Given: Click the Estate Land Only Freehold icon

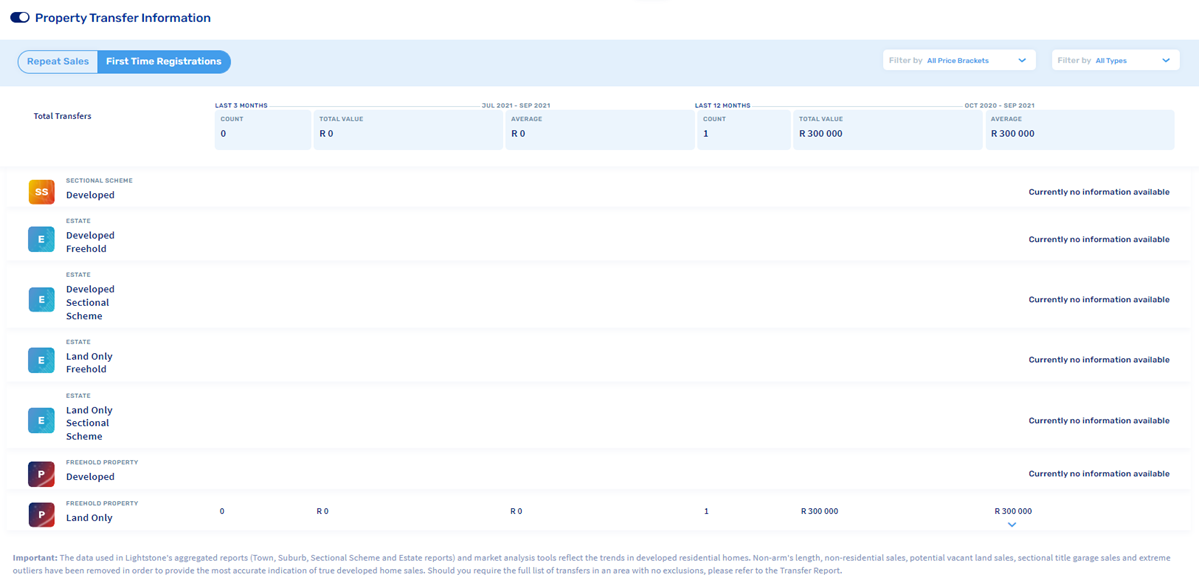Looking at the screenshot, I should [x=41, y=360].
